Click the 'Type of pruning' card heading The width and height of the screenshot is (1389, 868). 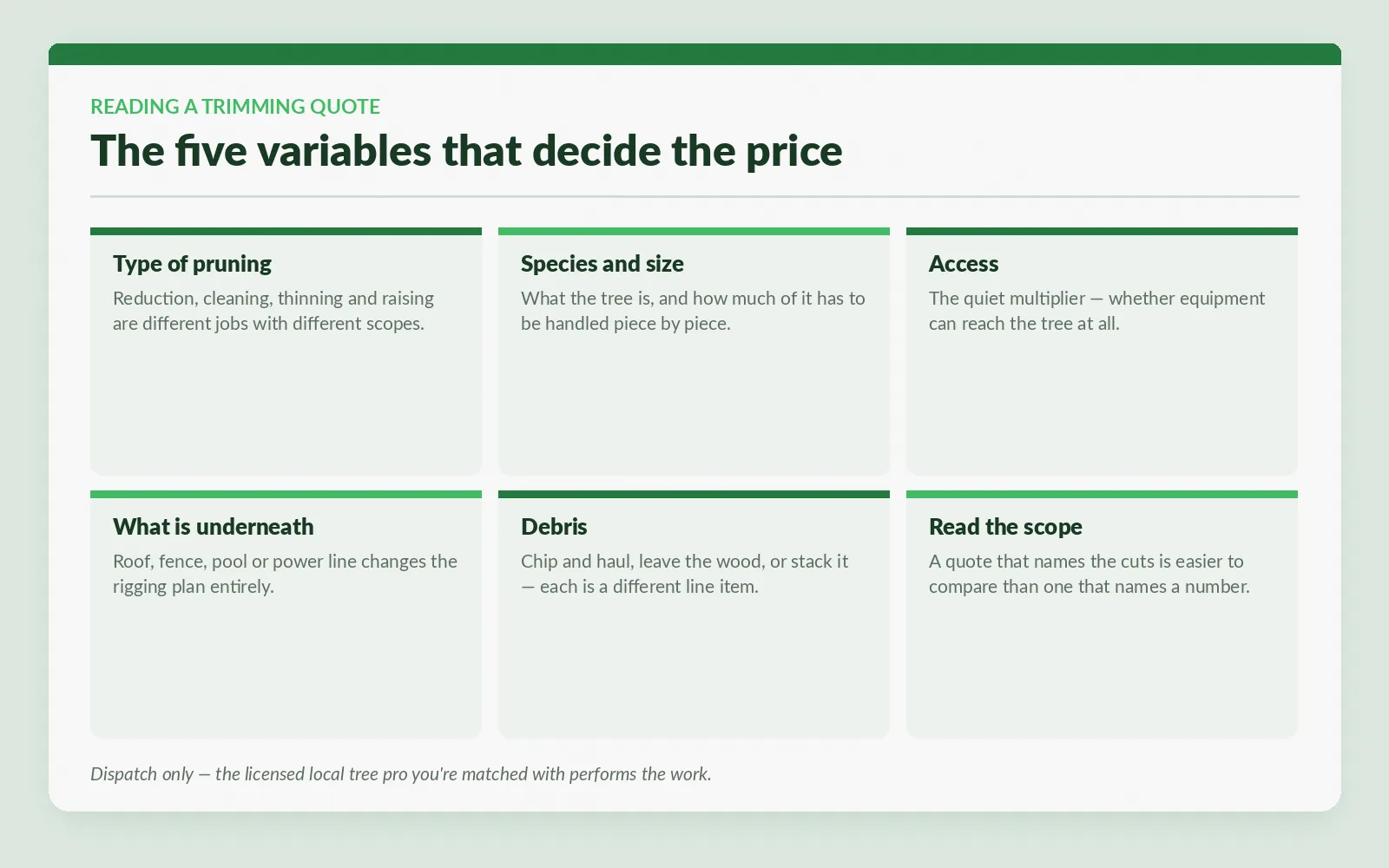pyautogui.click(x=192, y=264)
